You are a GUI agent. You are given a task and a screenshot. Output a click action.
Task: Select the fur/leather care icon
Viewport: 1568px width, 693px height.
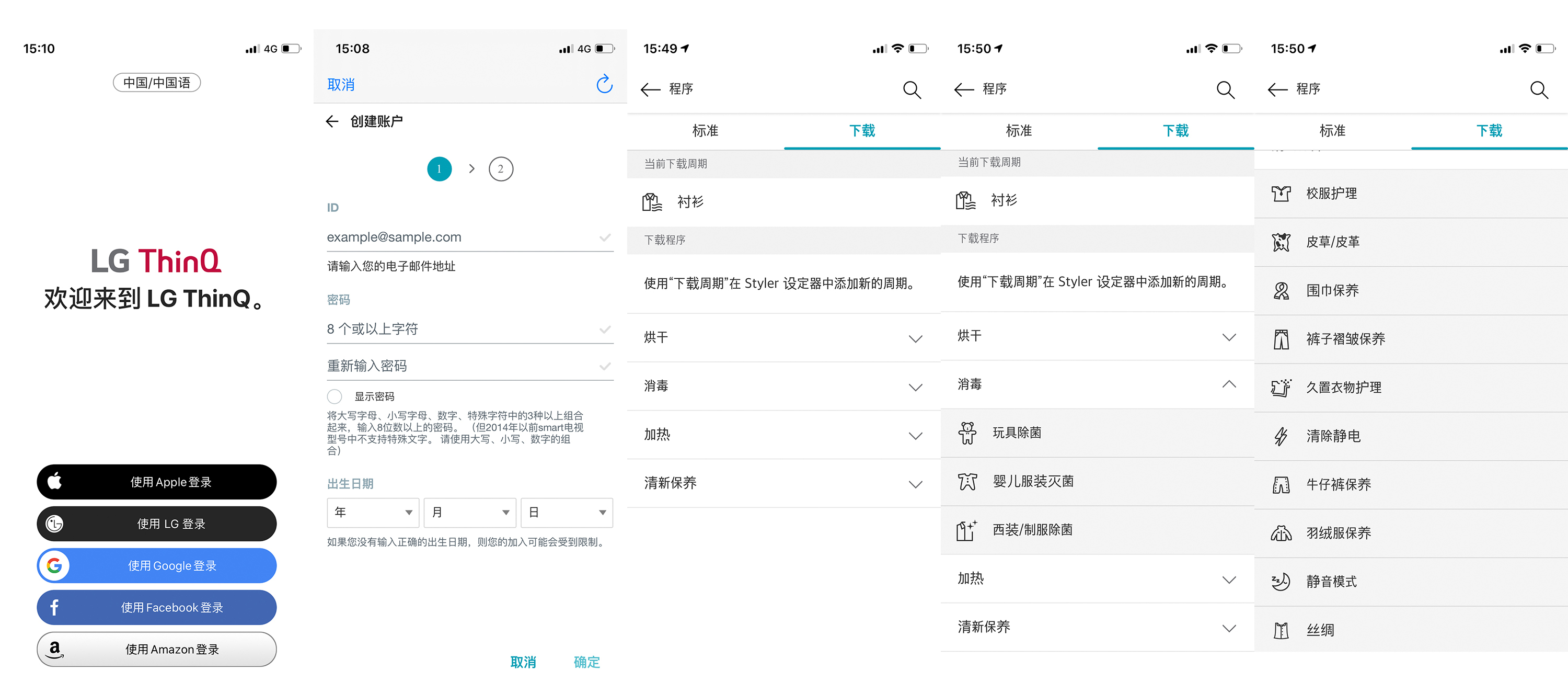tap(1281, 242)
